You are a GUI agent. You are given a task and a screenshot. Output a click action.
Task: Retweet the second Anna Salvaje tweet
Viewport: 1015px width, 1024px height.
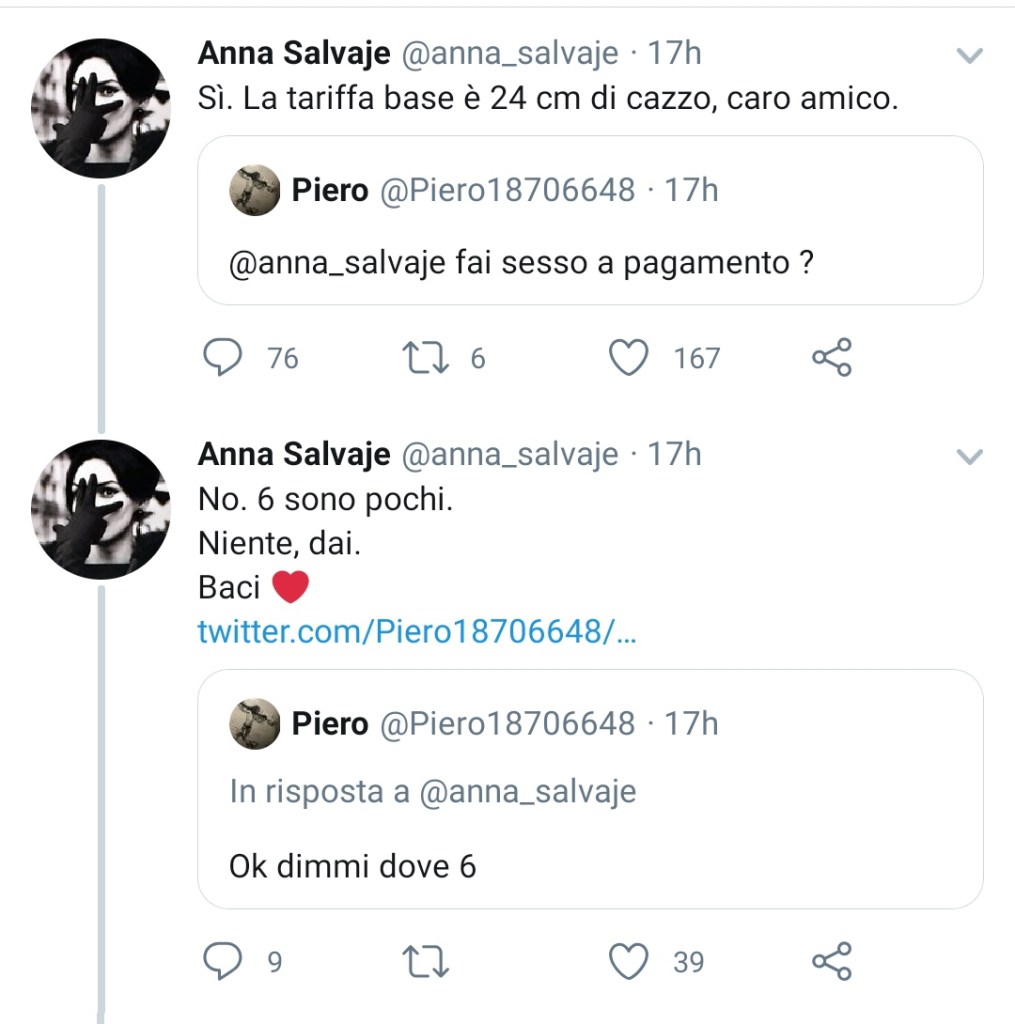[427, 962]
